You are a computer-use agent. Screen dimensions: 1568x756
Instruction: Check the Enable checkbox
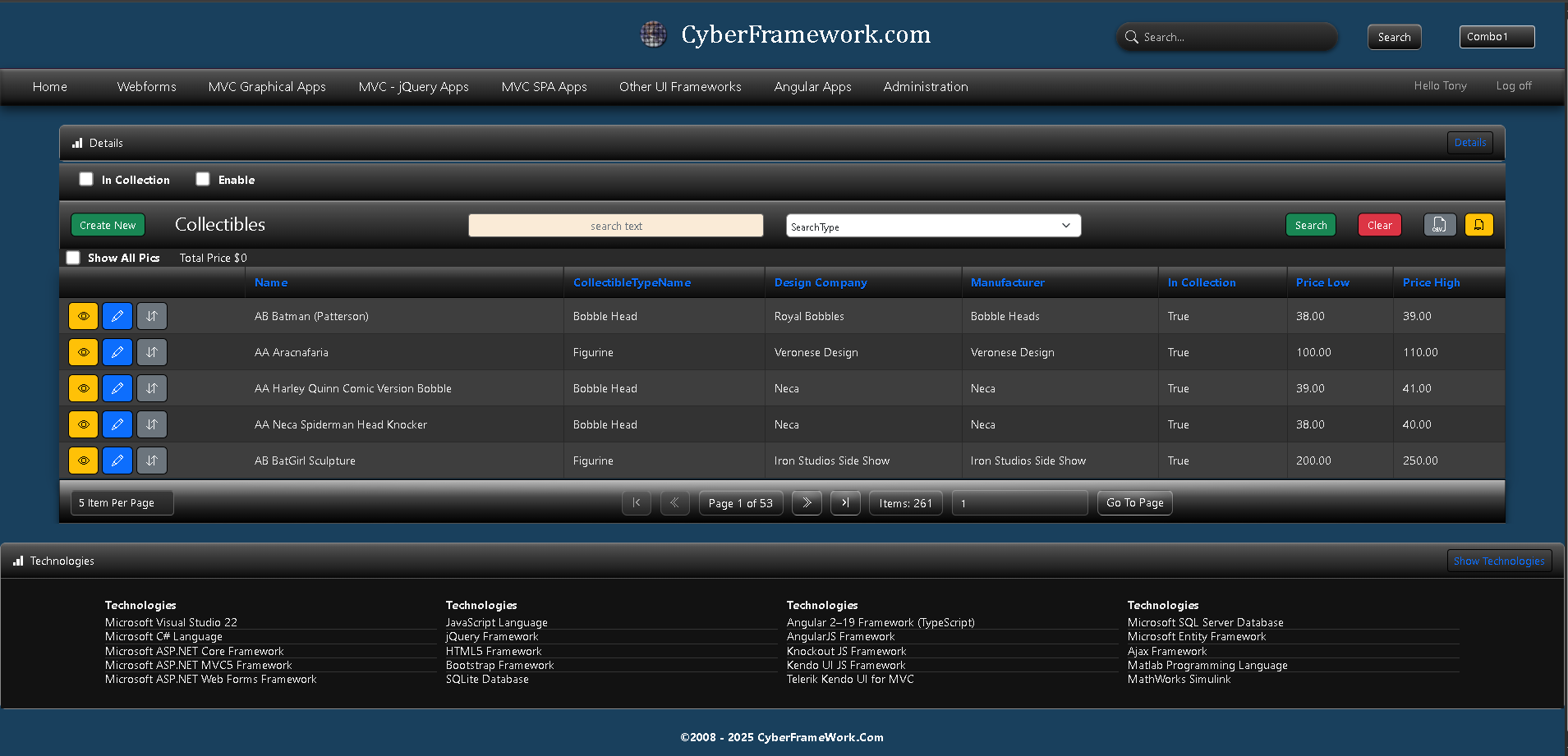point(202,179)
